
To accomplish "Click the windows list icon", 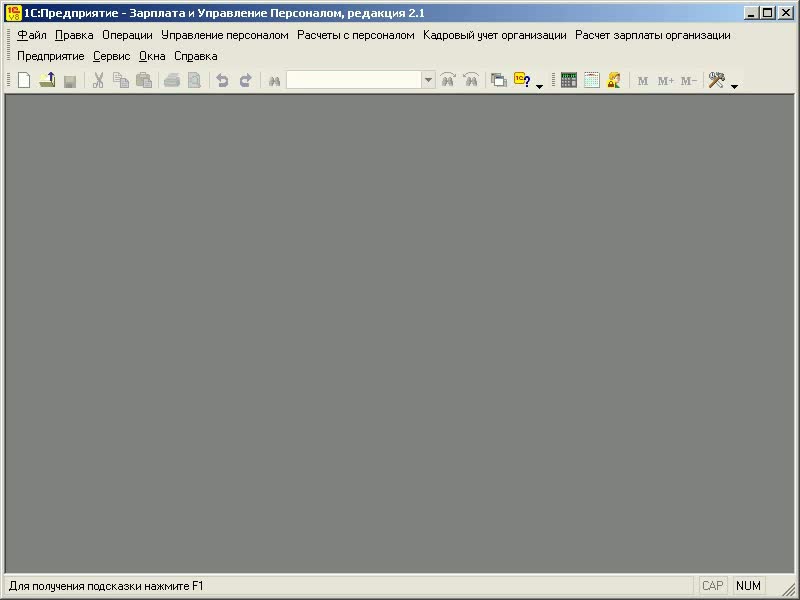I will 498,81.
